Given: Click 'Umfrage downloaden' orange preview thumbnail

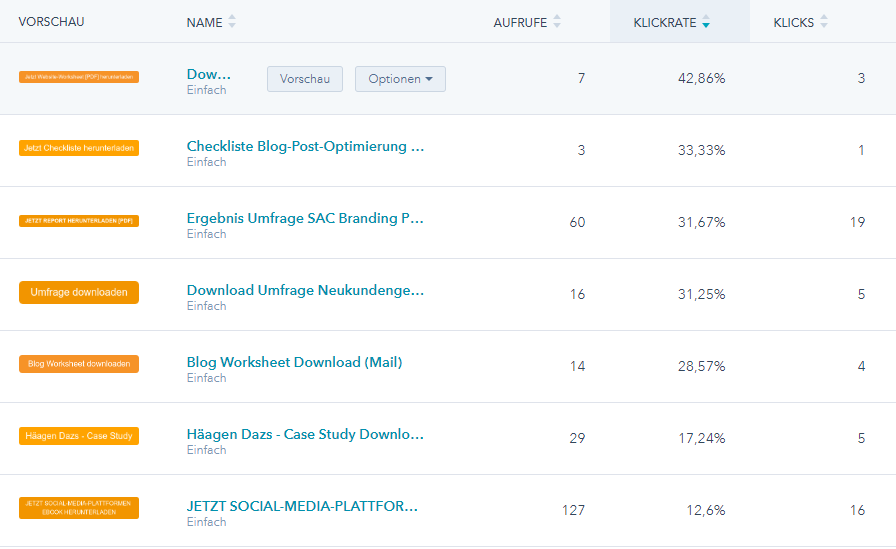Looking at the screenshot, I should click(x=79, y=292).
